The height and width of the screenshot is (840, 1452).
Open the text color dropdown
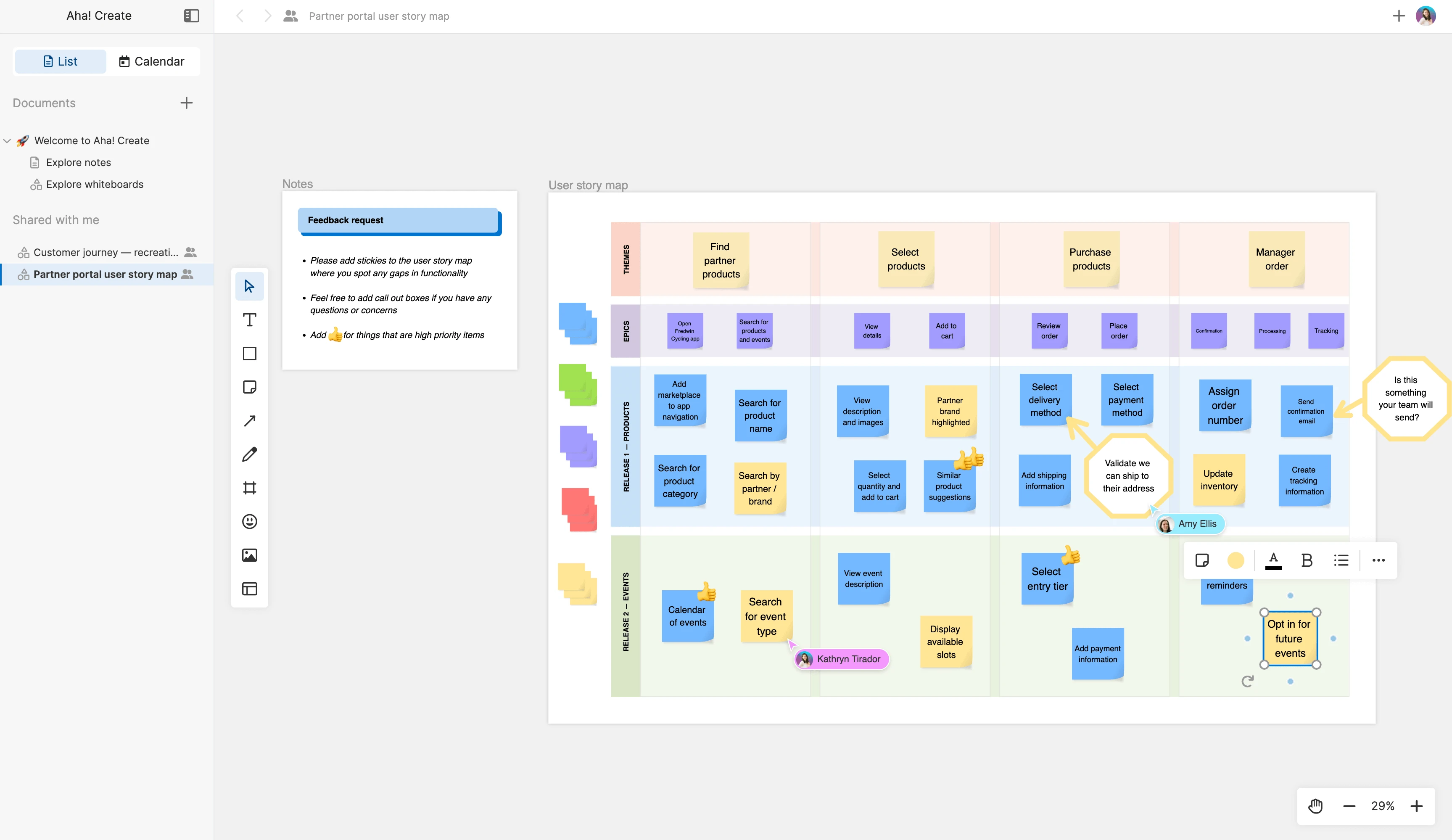(x=1273, y=560)
